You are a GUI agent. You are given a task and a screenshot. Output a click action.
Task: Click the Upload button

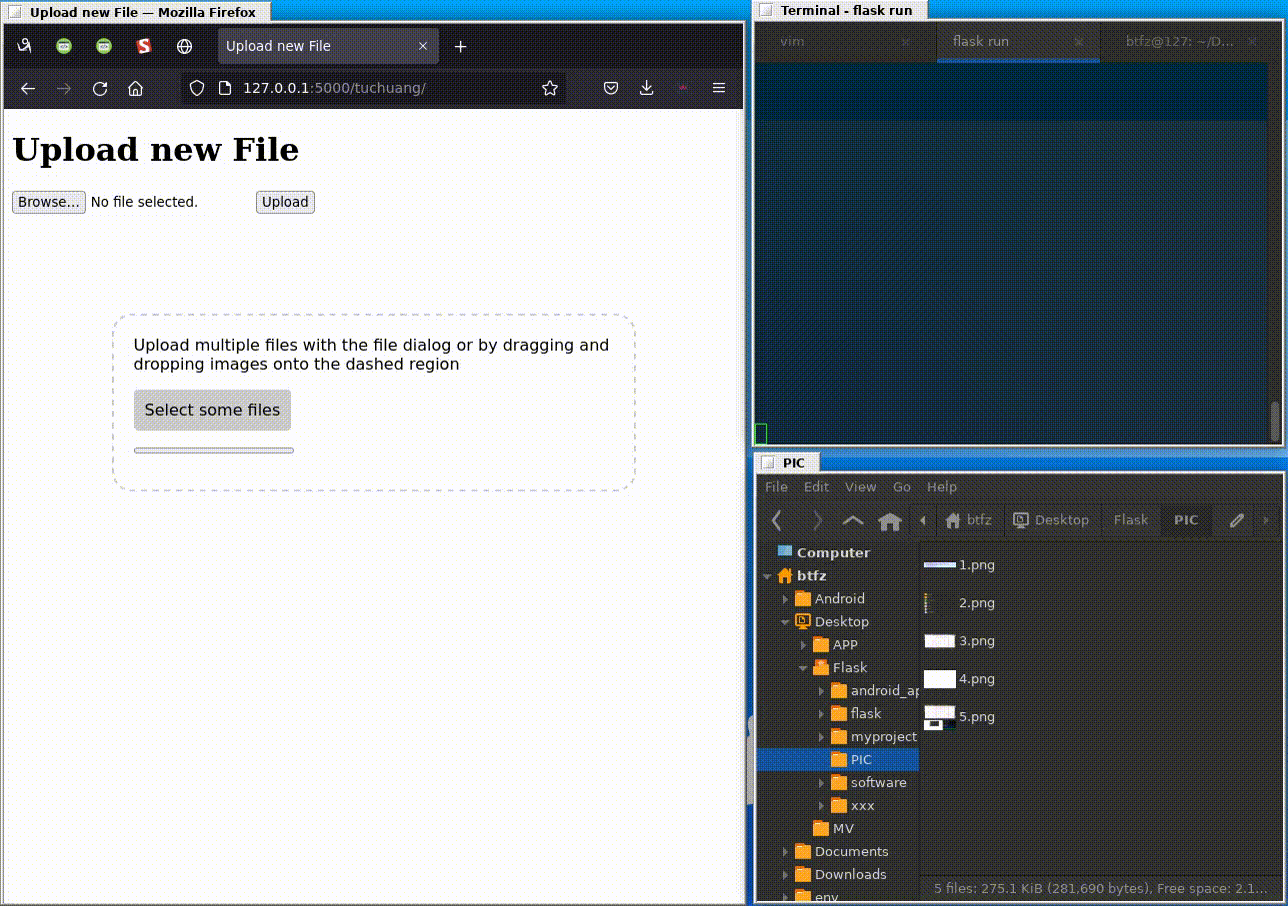285,202
